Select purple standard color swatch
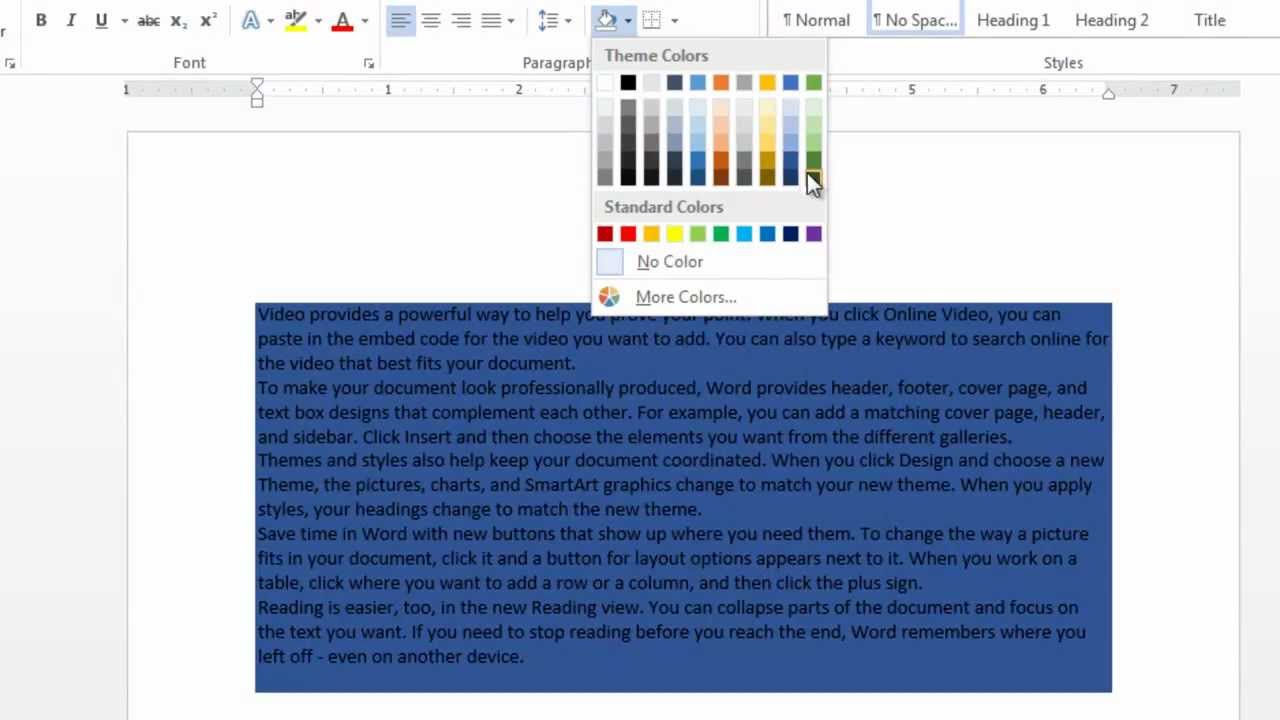This screenshot has height=720, width=1280. pos(814,234)
